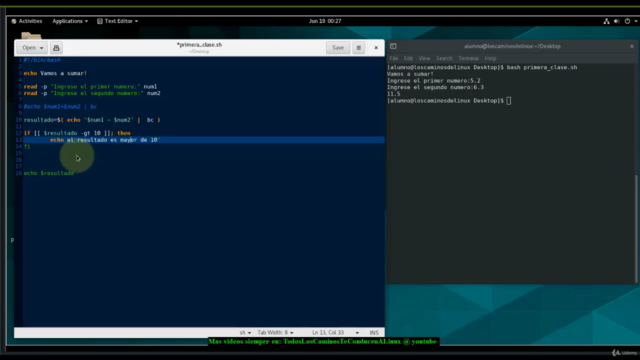This screenshot has width=640, height=360.
Task: Close the text editor window
Action: click(x=376, y=48)
